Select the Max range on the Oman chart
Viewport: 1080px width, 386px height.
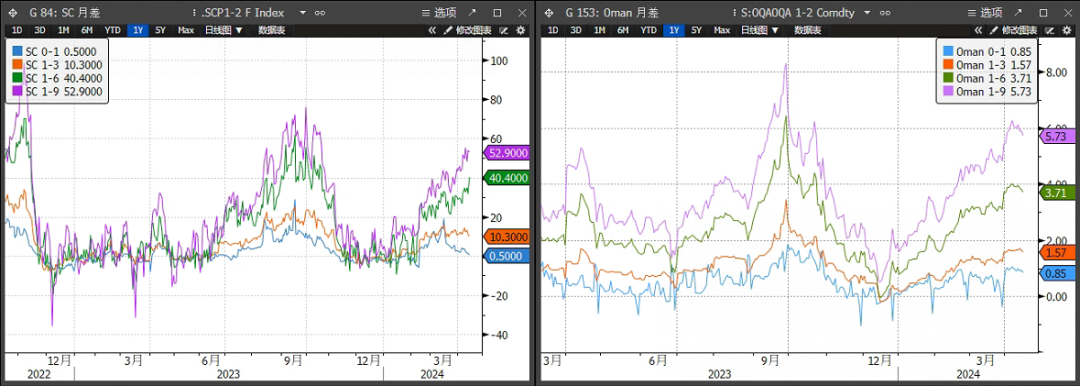click(722, 30)
